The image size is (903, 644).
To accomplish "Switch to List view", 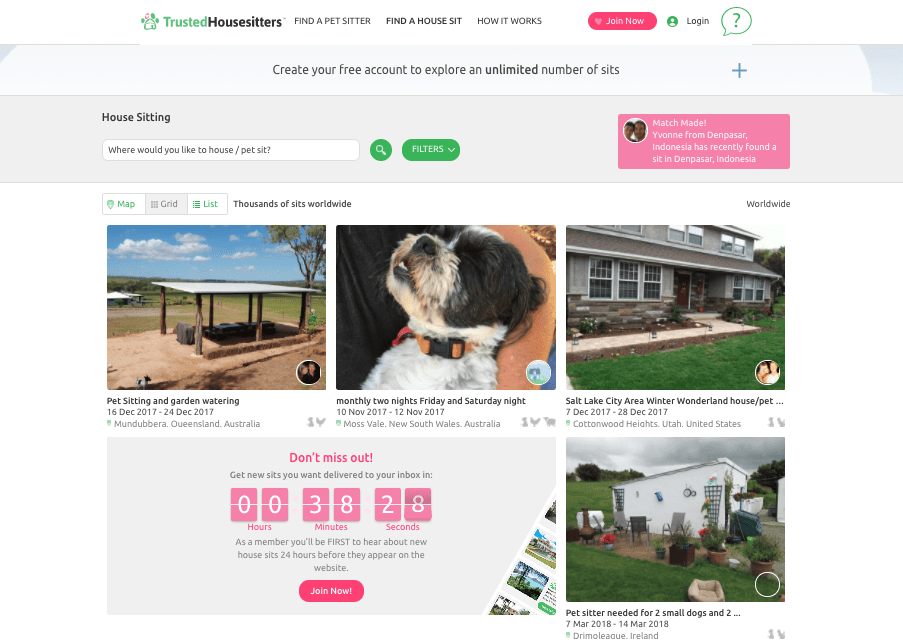I will coord(207,204).
